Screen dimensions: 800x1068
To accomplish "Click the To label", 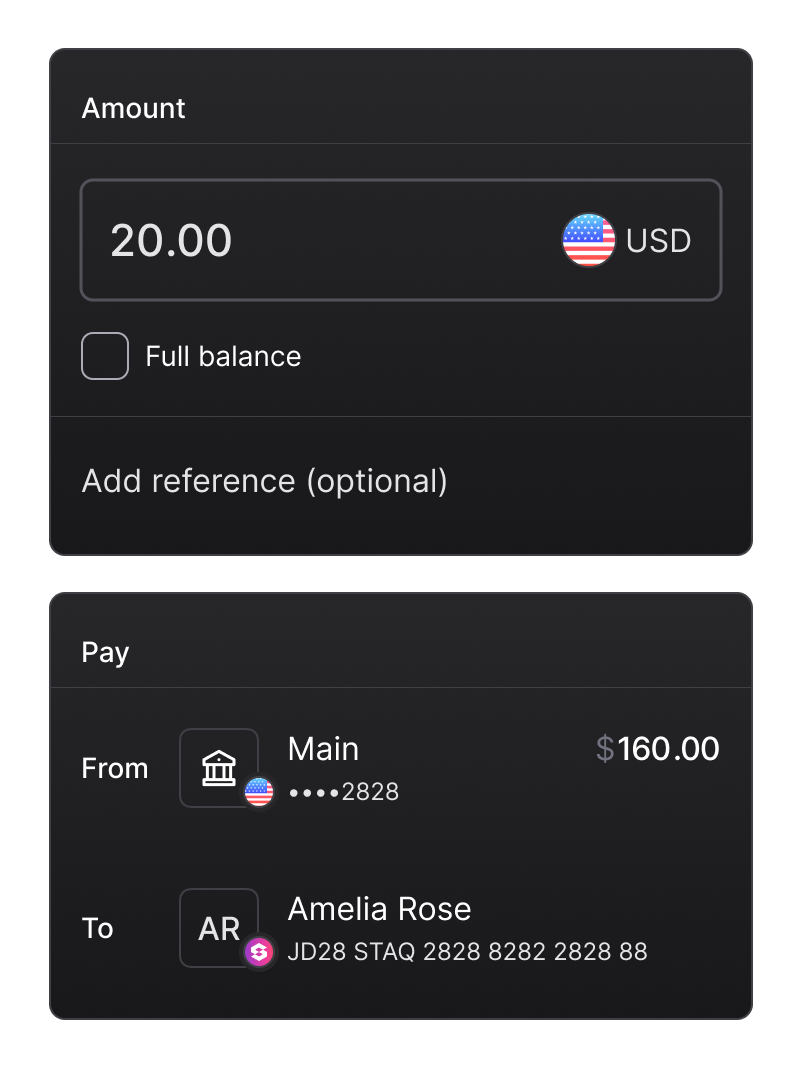I will [97, 928].
